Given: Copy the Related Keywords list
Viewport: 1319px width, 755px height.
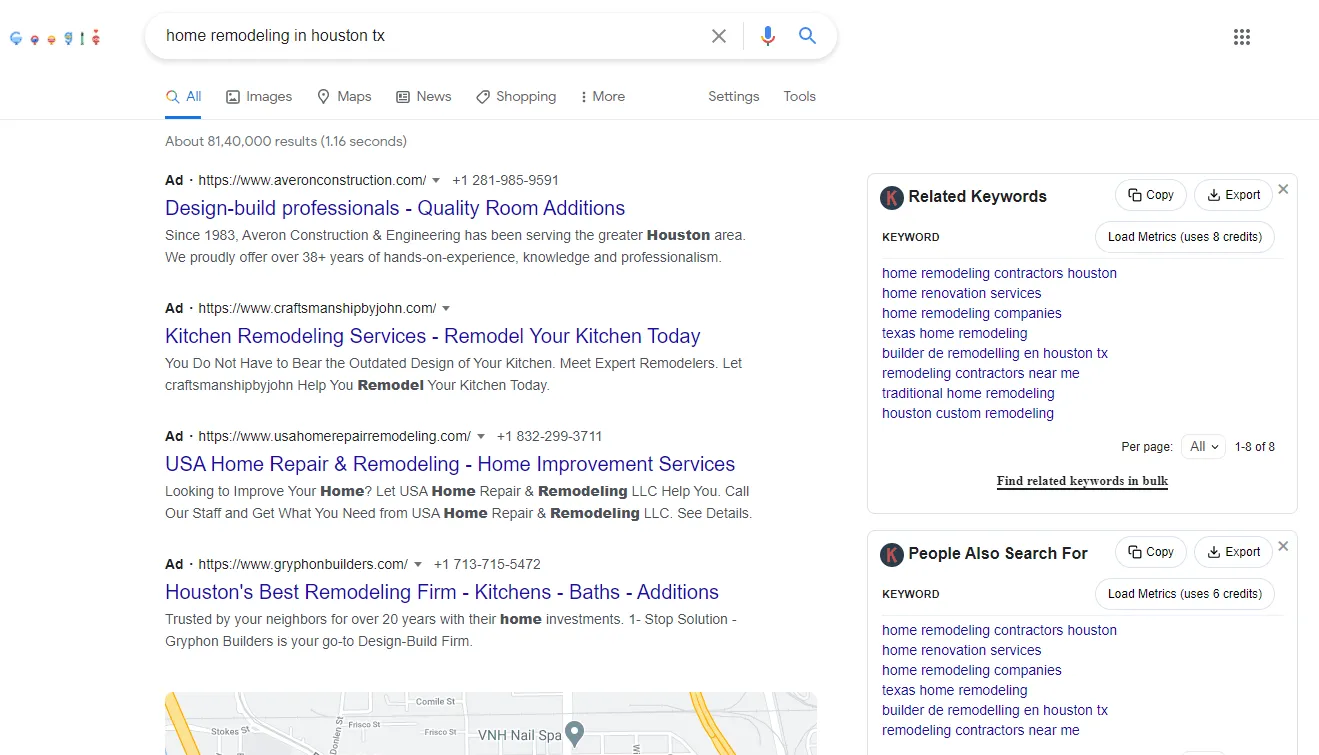Looking at the screenshot, I should click(1150, 195).
